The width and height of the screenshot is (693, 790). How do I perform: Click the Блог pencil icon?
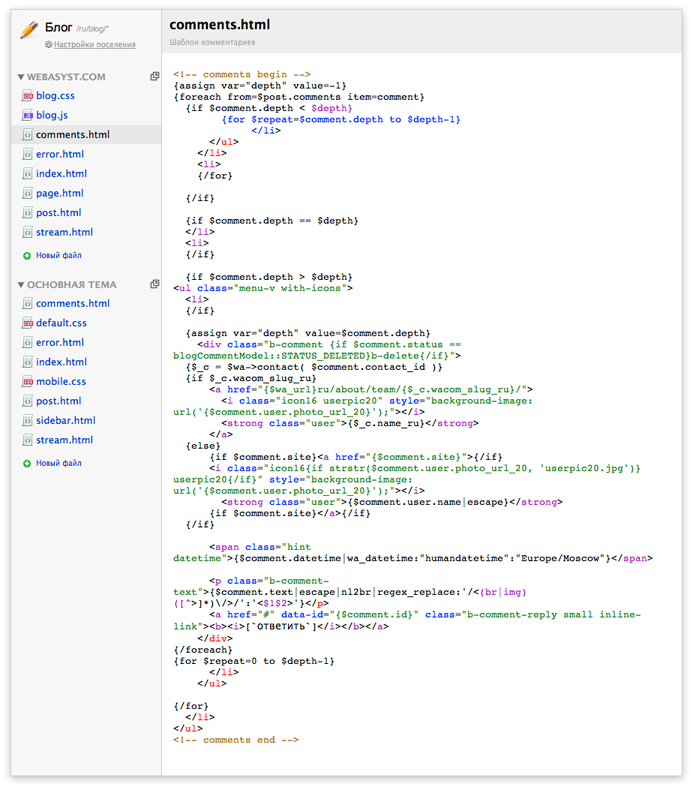click(29, 30)
